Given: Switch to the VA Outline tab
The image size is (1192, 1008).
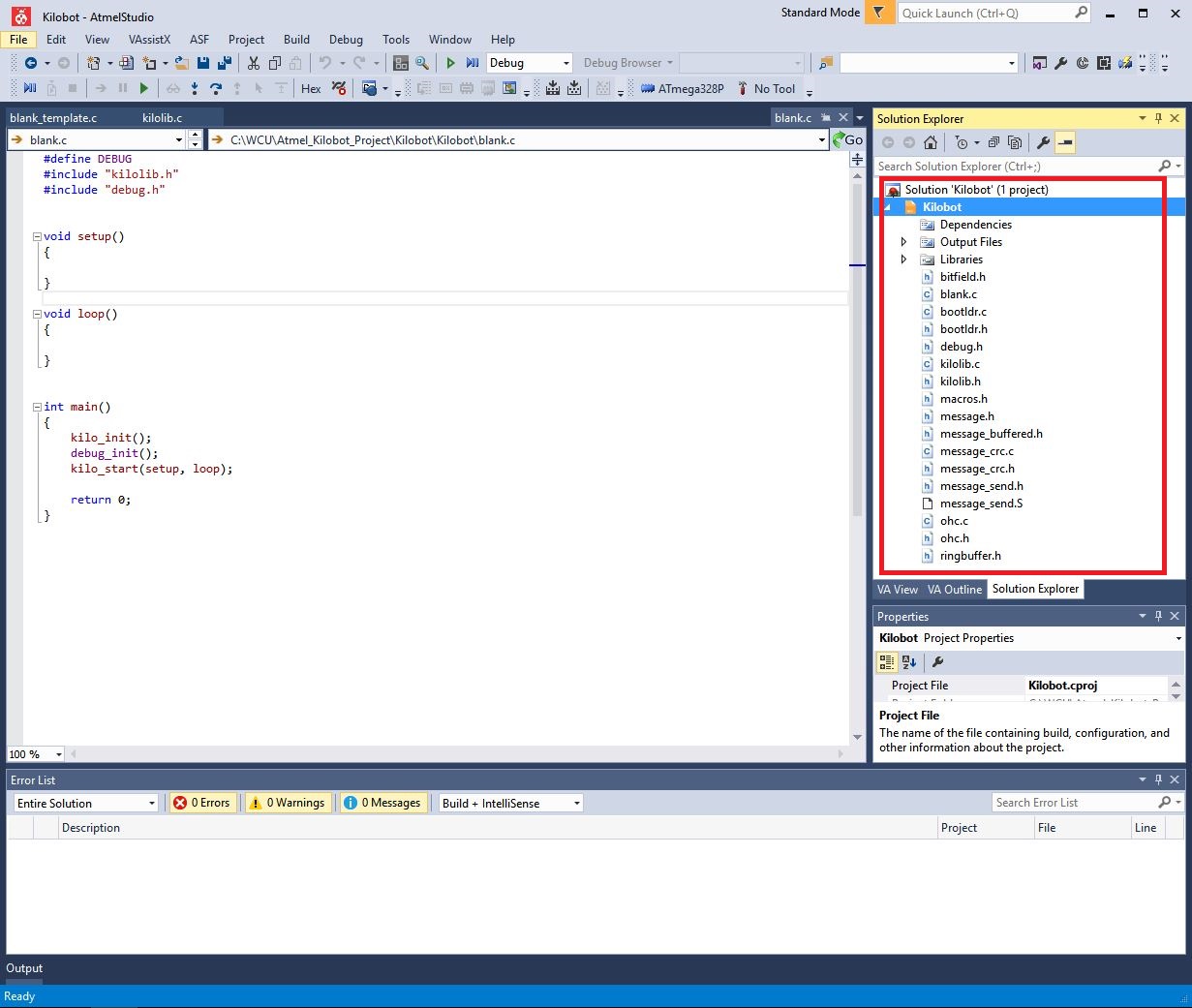Looking at the screenshot, I should [955, 590].
